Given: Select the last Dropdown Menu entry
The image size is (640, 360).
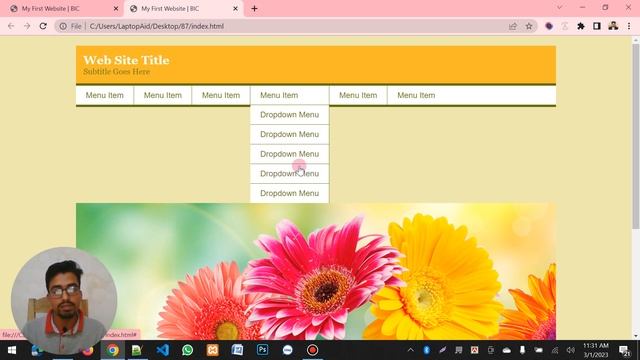Looking at the screenshot, I should pos(289,193).
